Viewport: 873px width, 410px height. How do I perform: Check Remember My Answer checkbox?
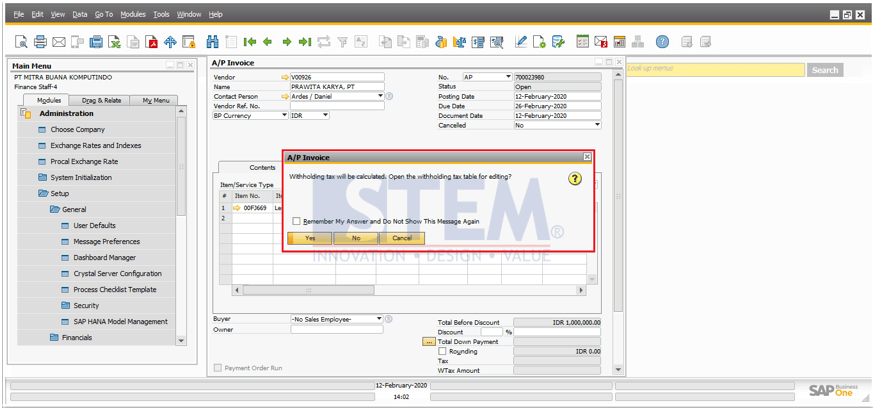[297, 221]
